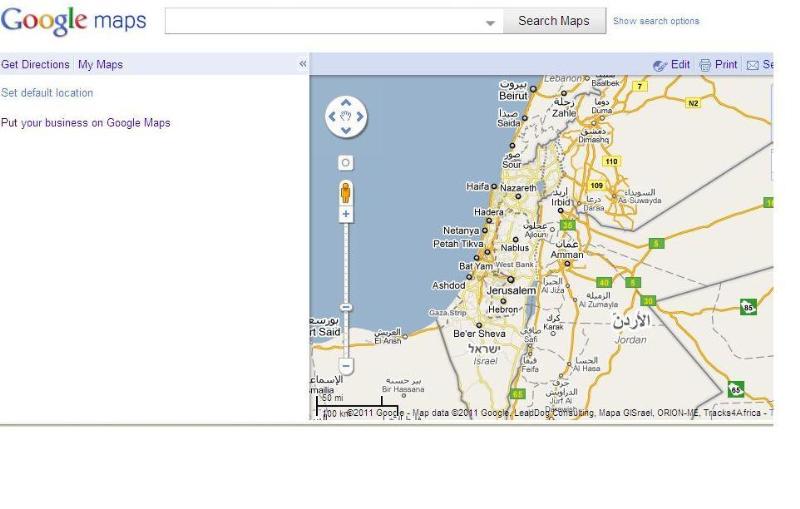This screenshot has height=509, width=800.
Task: Click the Search Maps button
Action: [x=554, y=21]
